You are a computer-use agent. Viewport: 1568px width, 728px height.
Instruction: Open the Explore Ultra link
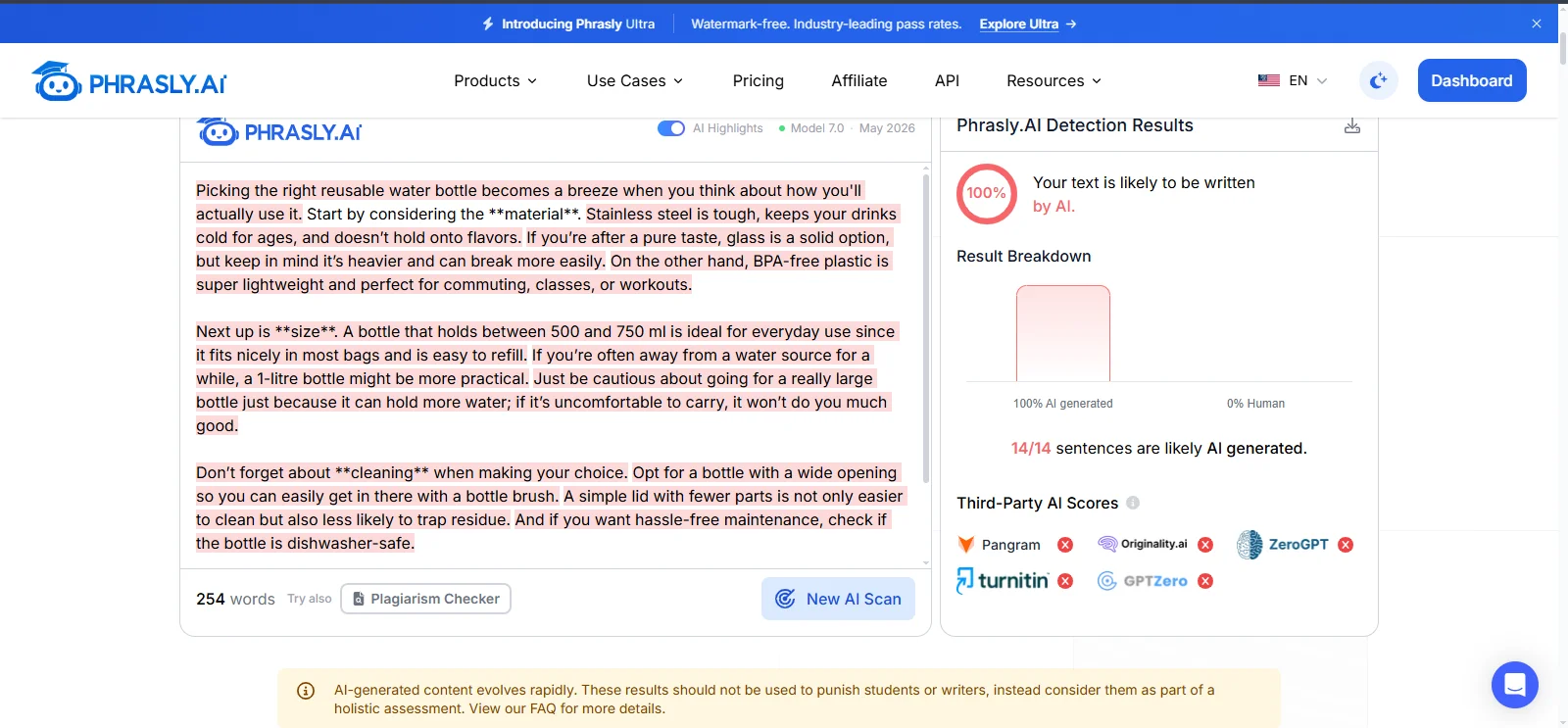pyautogui.click(x=1028, y=24)
